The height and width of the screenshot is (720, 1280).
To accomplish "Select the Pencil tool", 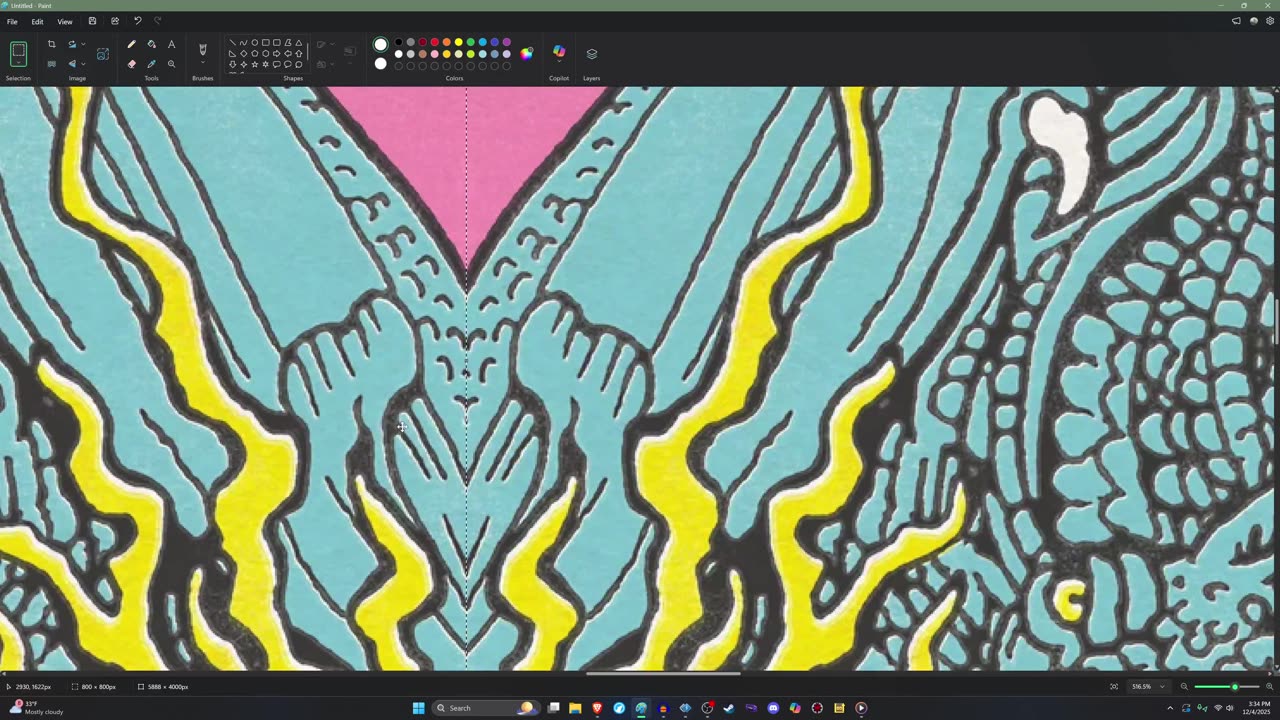I will tap(131, 44).
